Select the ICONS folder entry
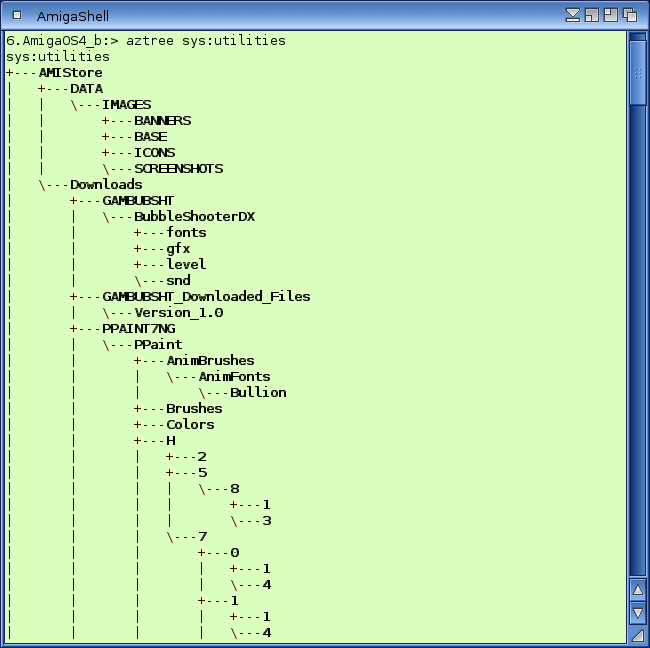This screenshot has height=648, width=650. pyautogui.click(x=155, y=153)
